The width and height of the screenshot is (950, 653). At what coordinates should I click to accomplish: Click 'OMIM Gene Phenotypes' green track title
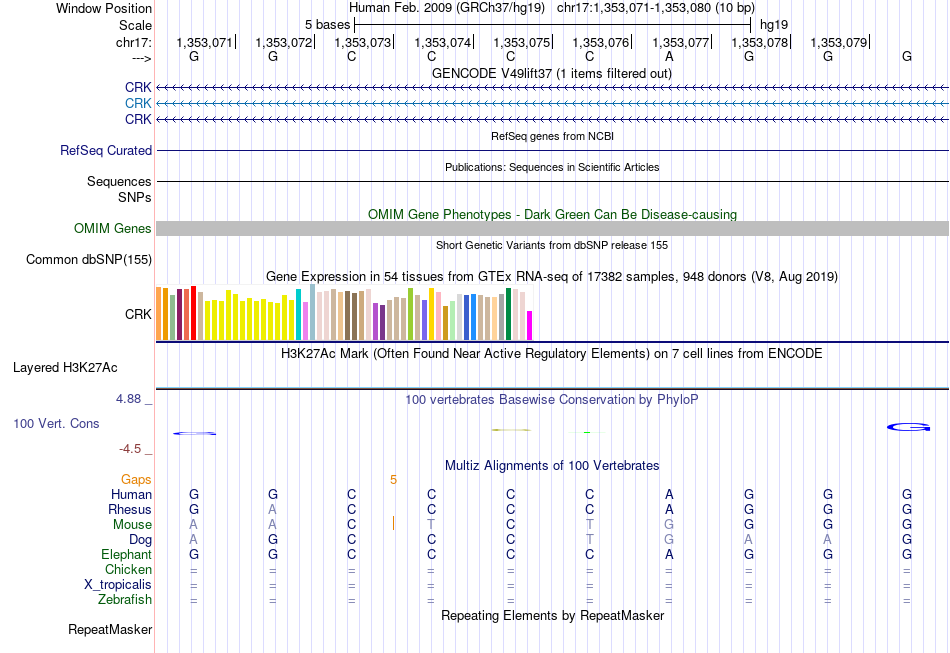click(553, 214)
